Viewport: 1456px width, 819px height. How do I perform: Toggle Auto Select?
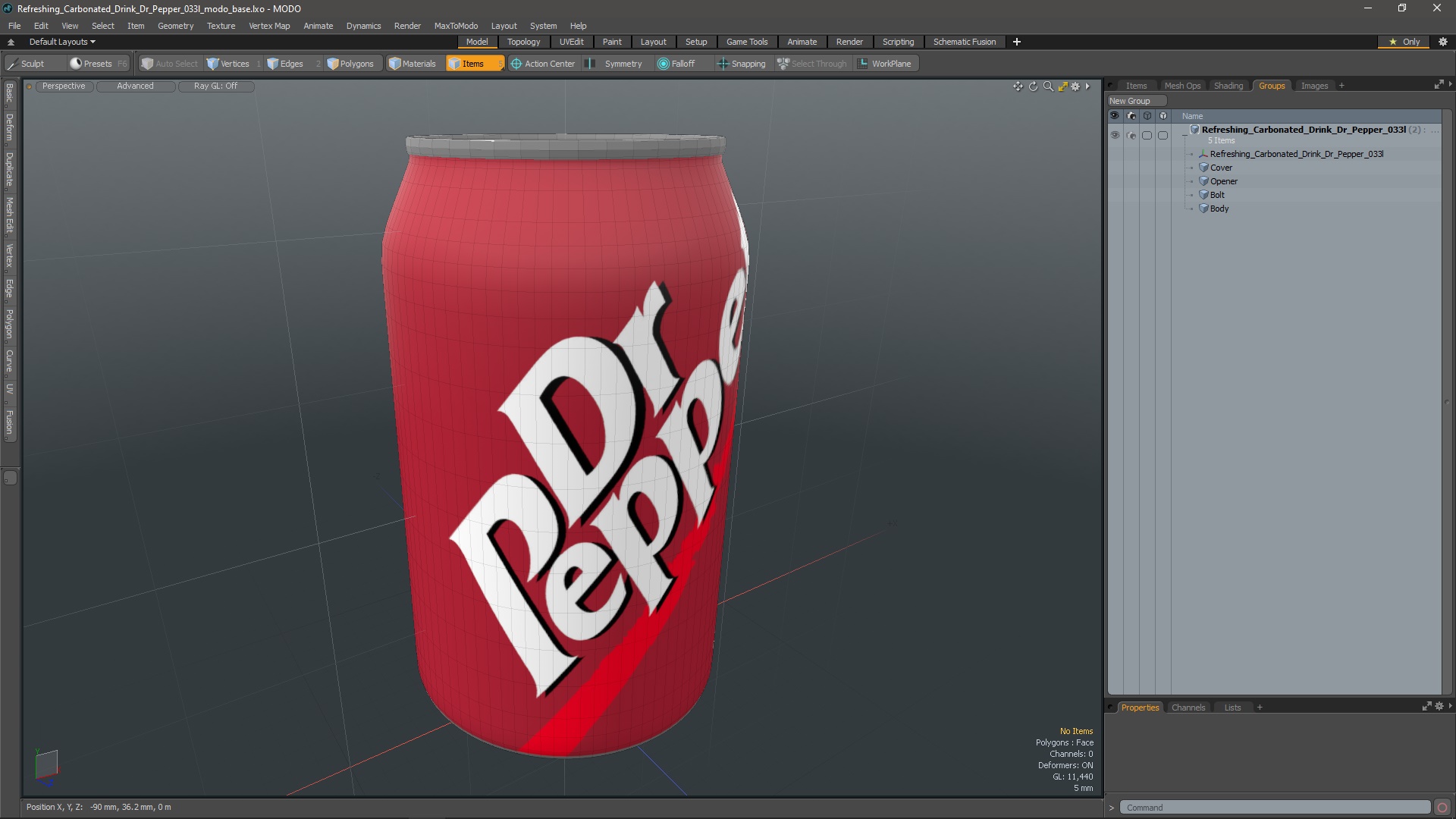tap(170, 64)
